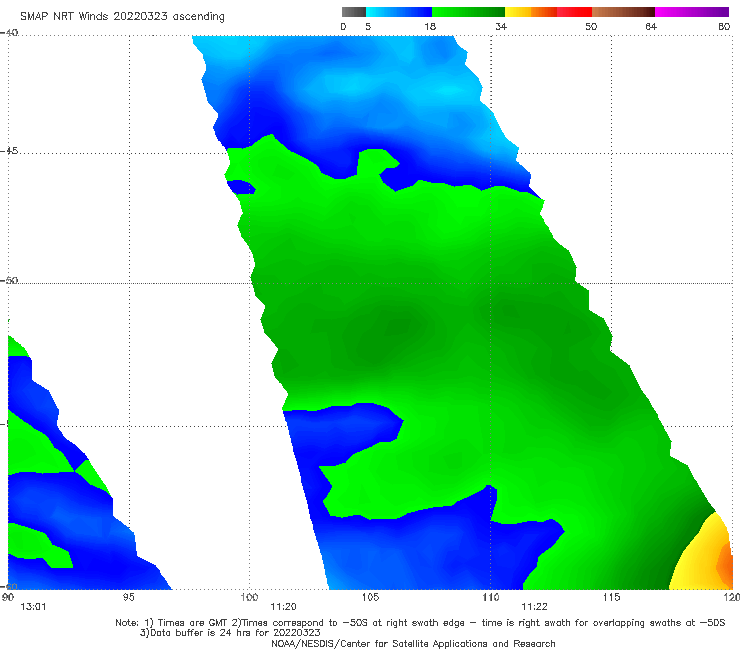Click the orange wind patch at the map's right edge
Image resolution: width=740 pixels, height=650 pixels.
(x=726, y=564)
